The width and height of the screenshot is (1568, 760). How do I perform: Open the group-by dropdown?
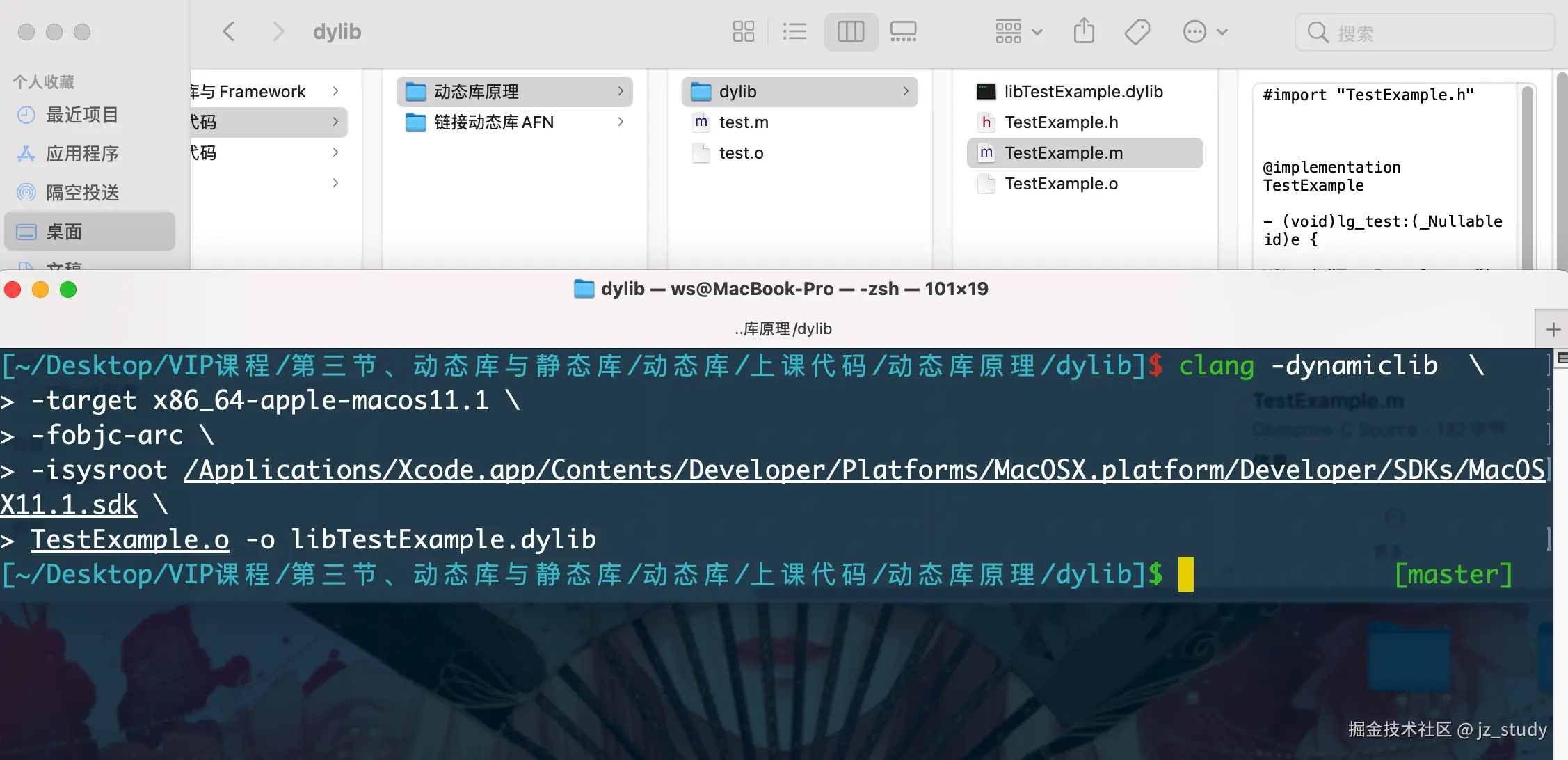[x=1018, y=31]
